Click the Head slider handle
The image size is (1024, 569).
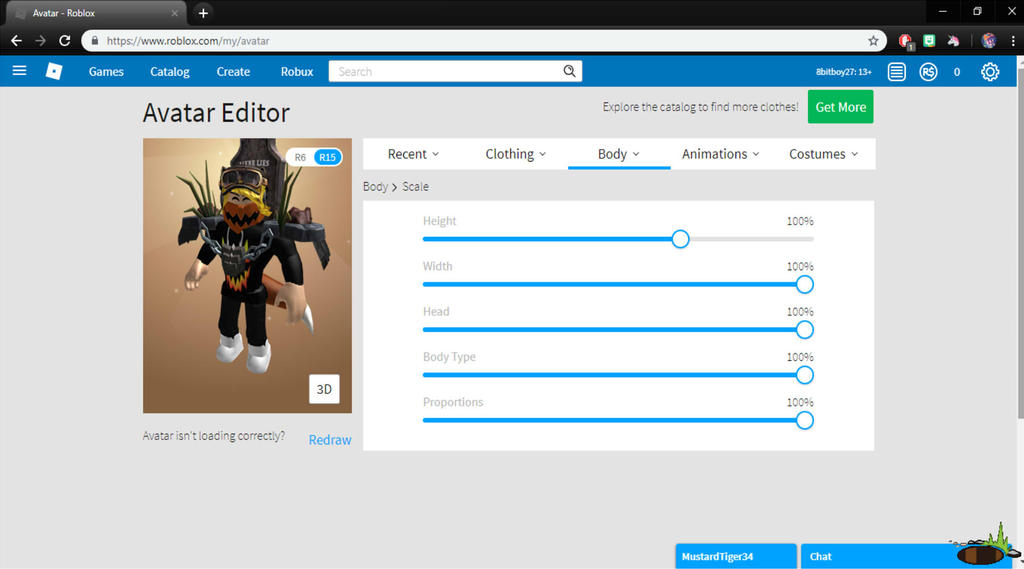(805, 330)
